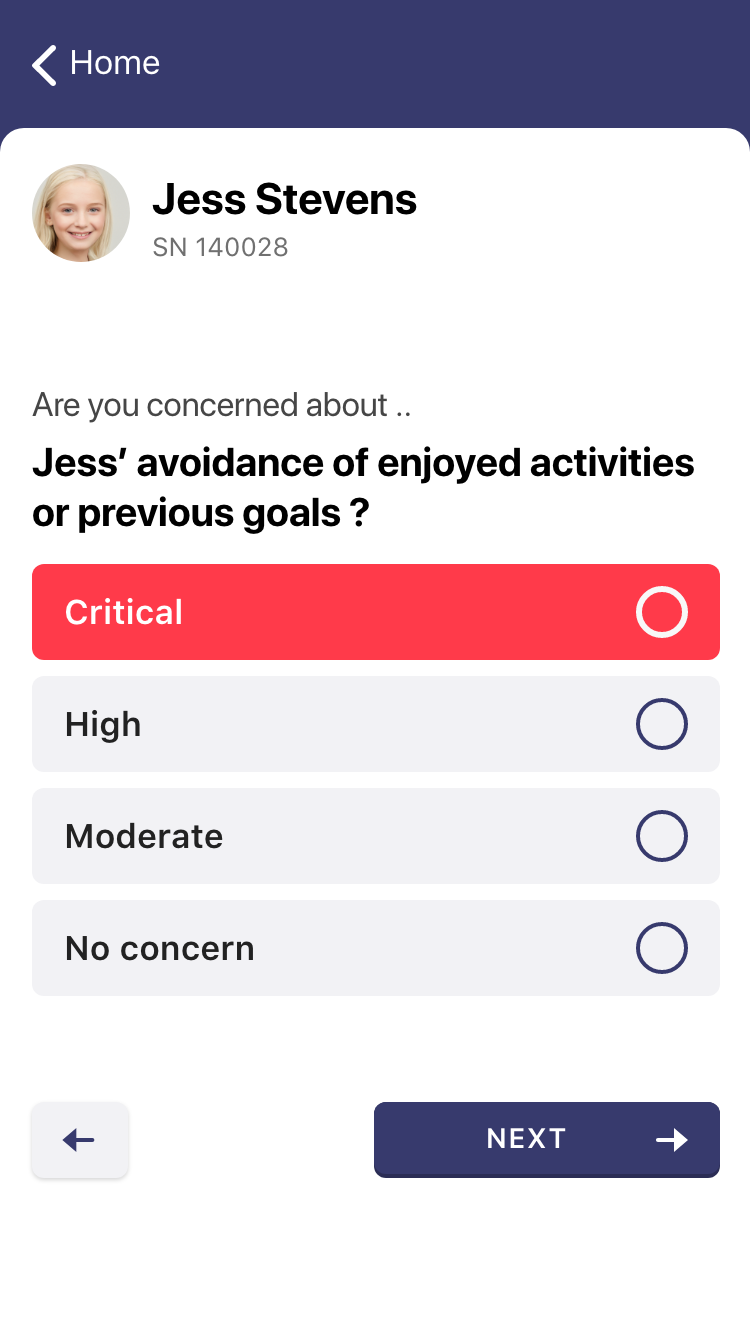Click the Critical option label

click(124, 612)
